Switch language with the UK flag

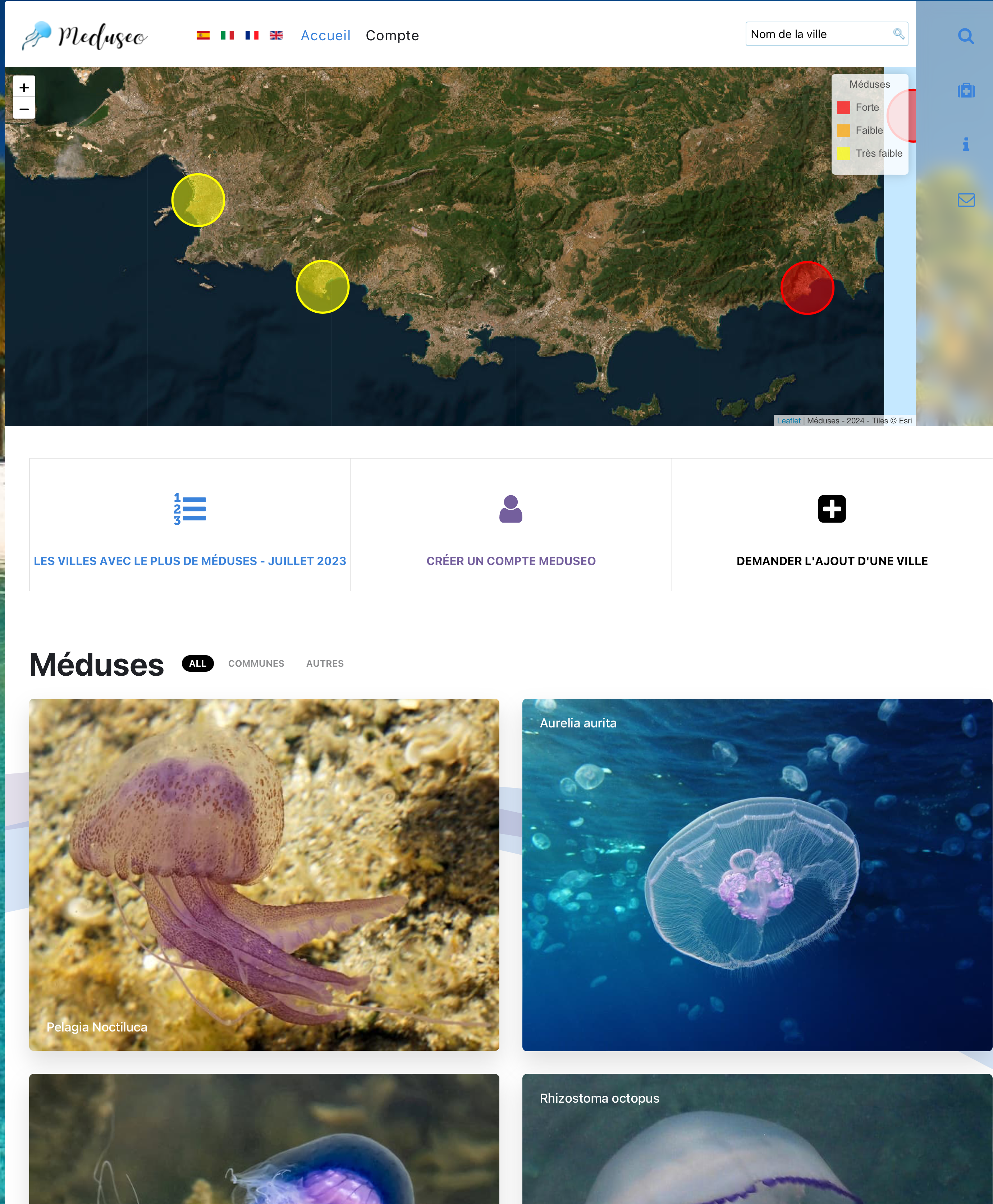(x=276, y=36)
